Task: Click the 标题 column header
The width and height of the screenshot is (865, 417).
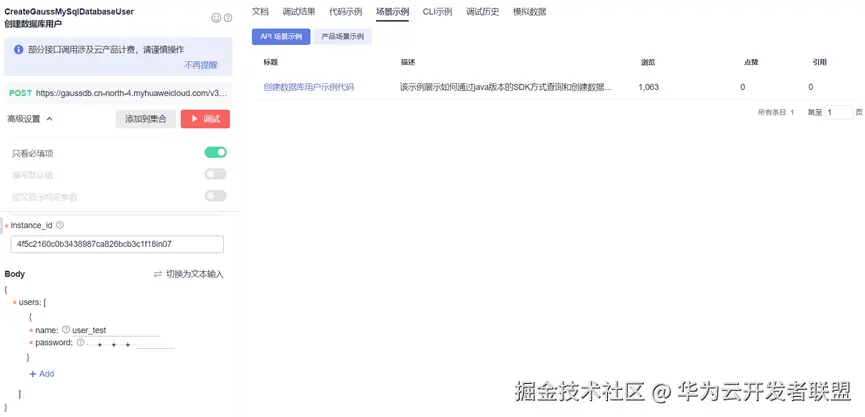Action: 270,63
